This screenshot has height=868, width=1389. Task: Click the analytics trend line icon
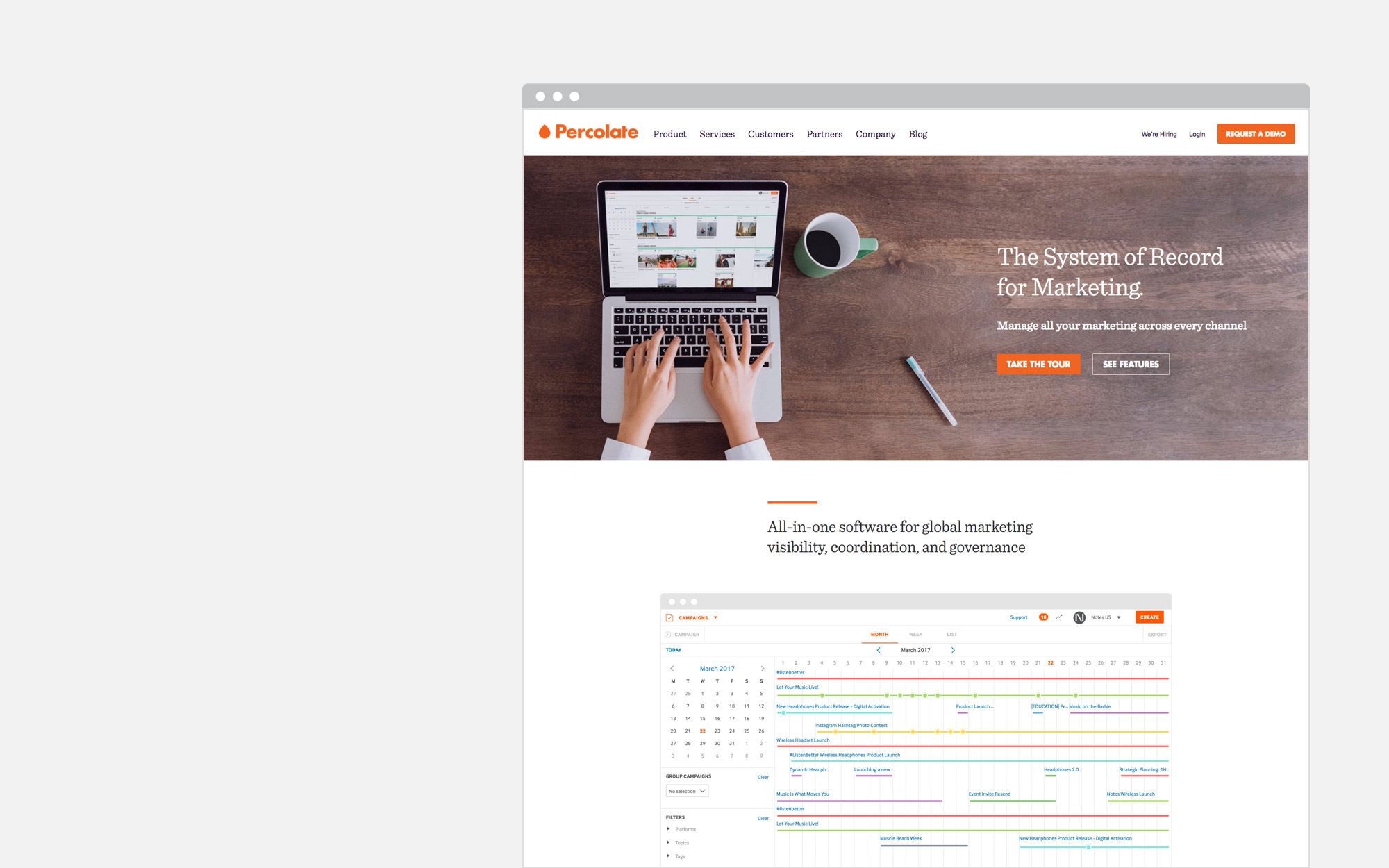click(x=1059, y=617)
